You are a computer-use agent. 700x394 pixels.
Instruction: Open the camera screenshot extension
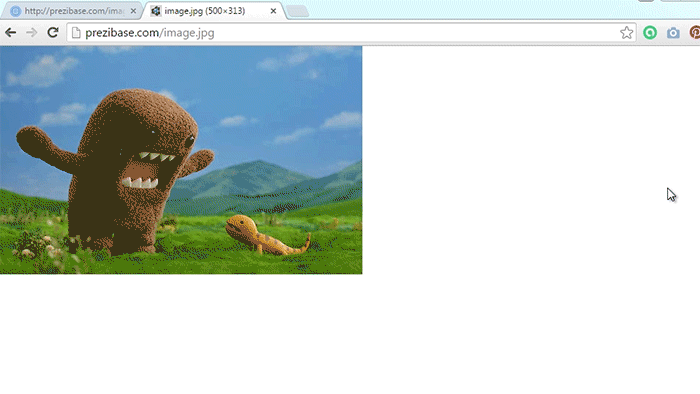tap(673, 33)
